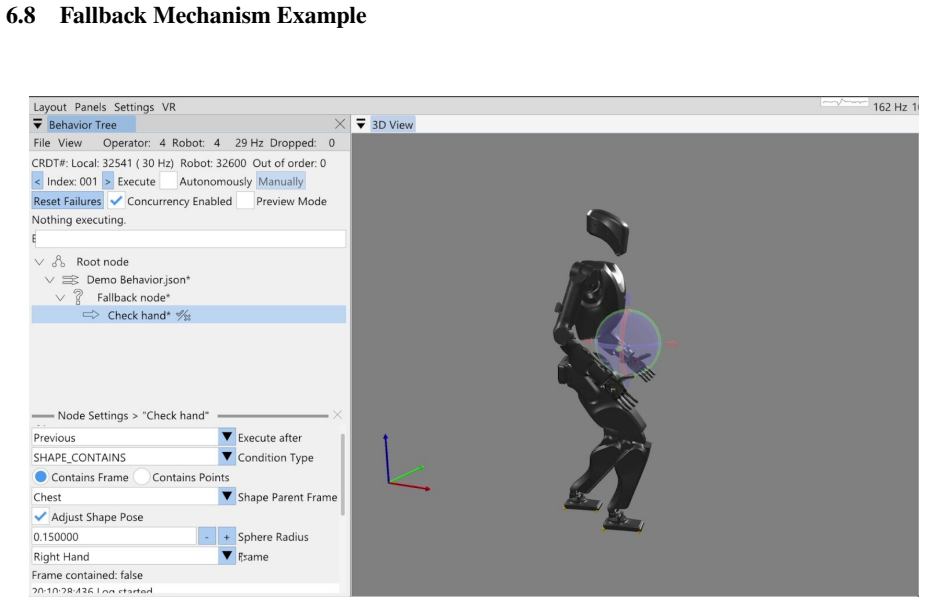Click the Fallback node question mark icon
The width and height of the screenshot is (925, 603).
[x=78, y=297]
